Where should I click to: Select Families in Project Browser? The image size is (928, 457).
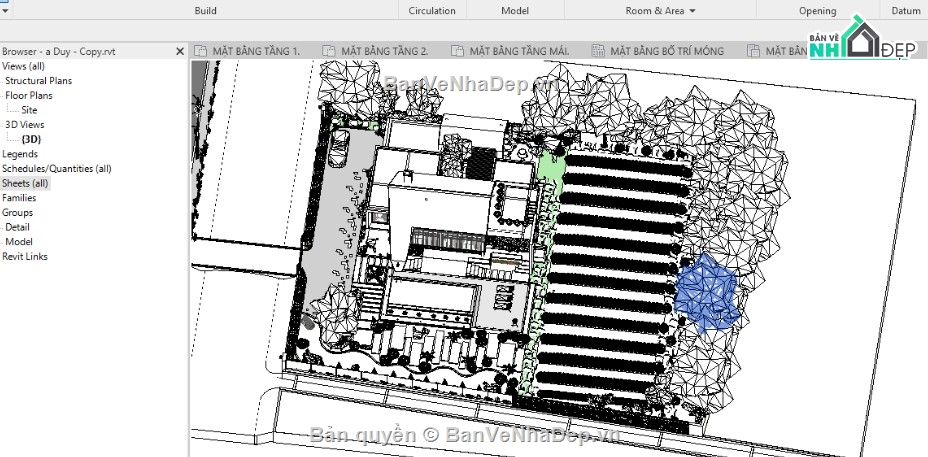click(19, 198)
